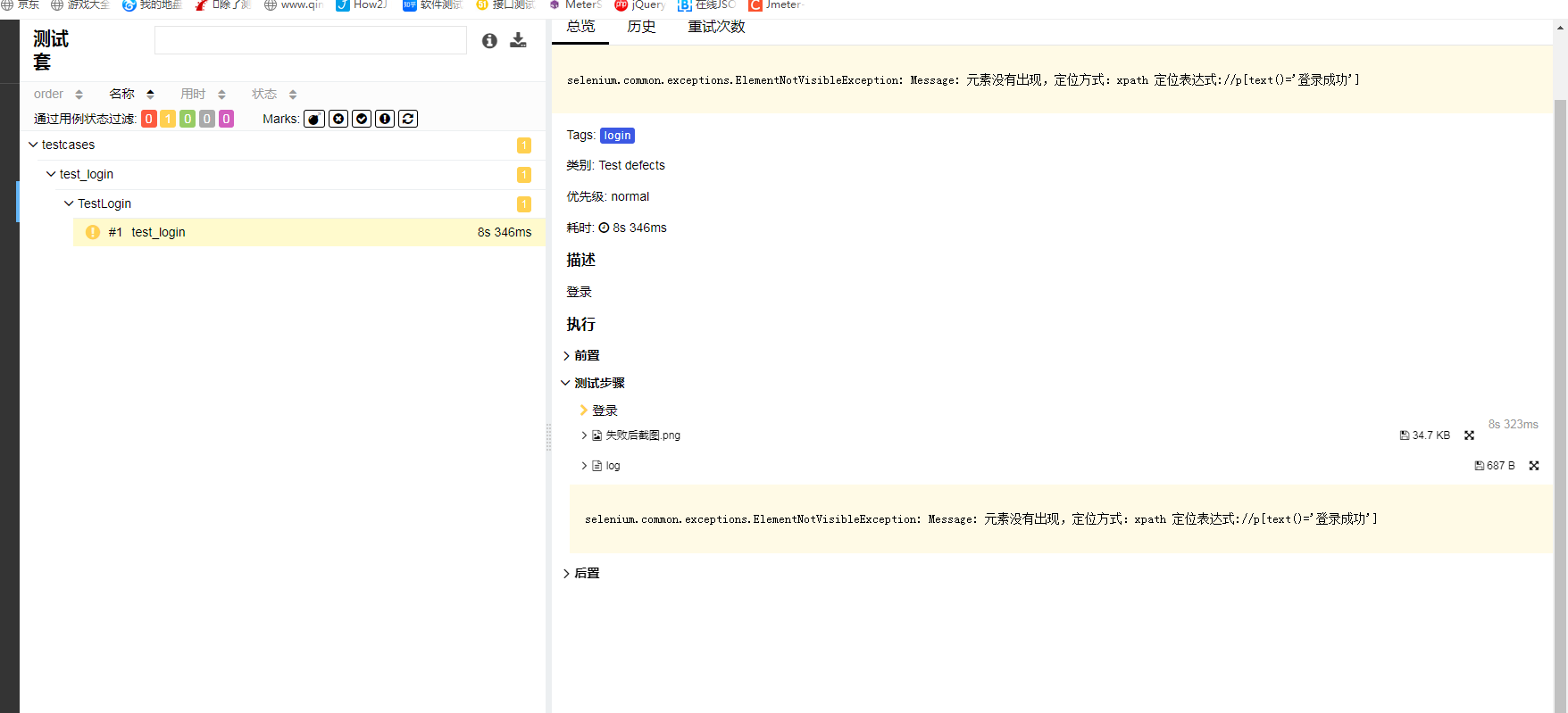Expand the 登录 step
This screenshot has width=1568, height=713.
pos(599,410)
